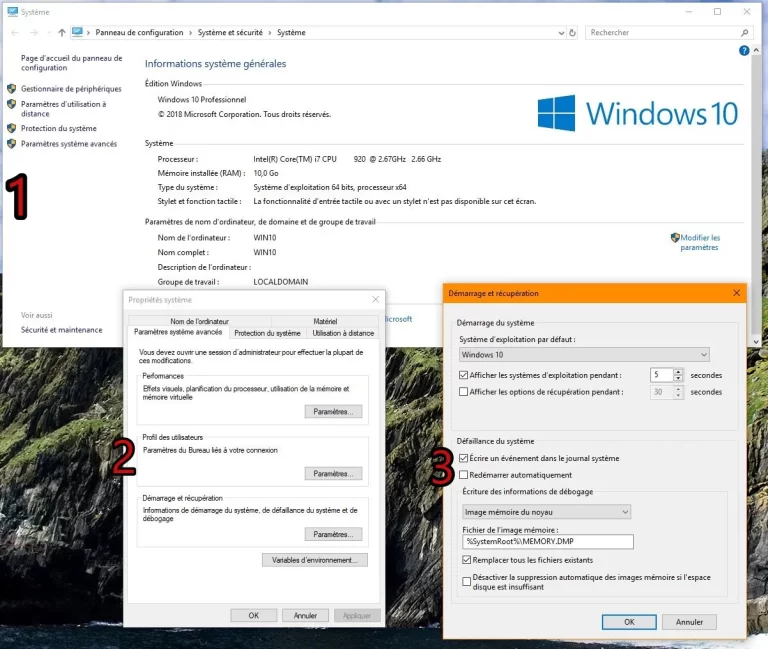The height and width of the screenshot is (649, 768).
Task: Switch to Nom de l'ordinateur tab
Action: 199,321
